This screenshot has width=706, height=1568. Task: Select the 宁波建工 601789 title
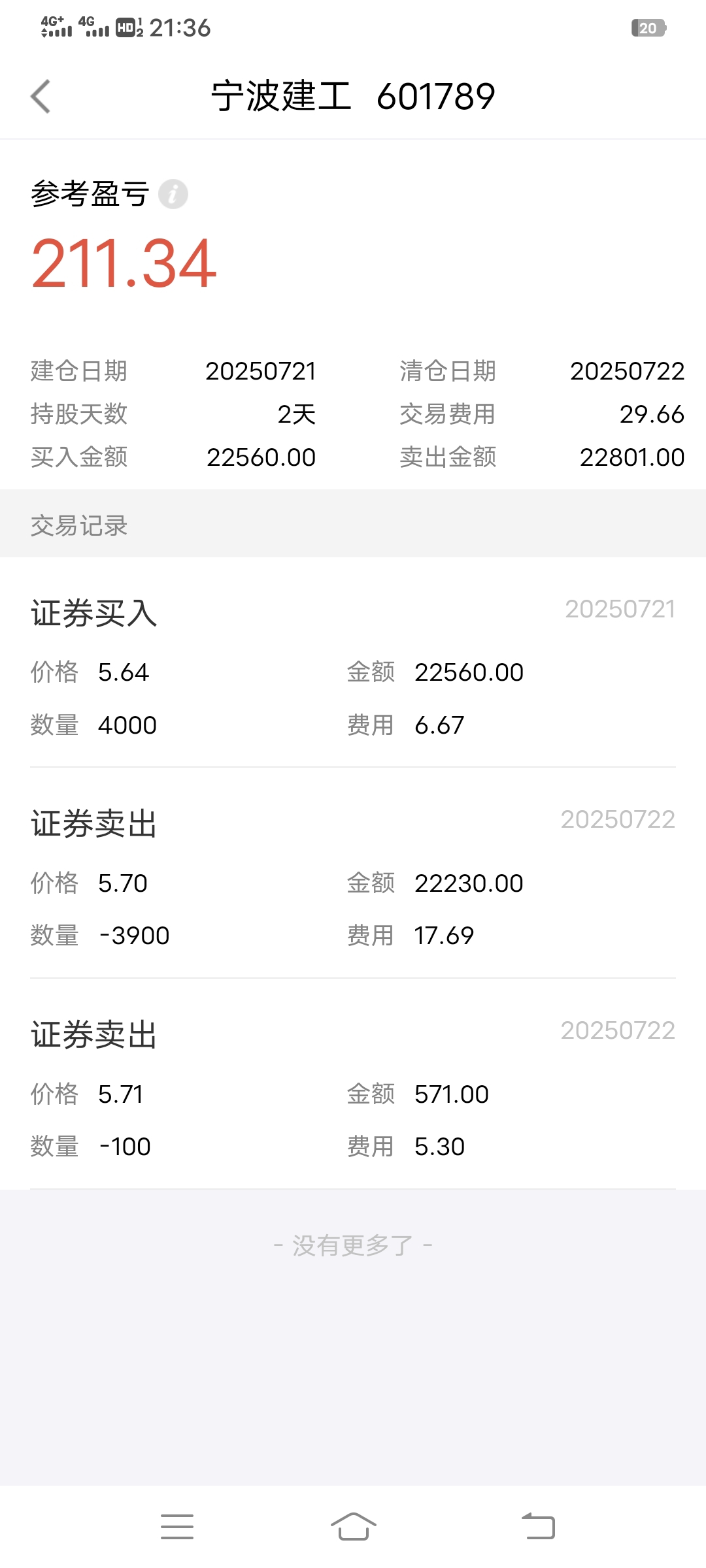pyautogui.click(x=353, y=97)
